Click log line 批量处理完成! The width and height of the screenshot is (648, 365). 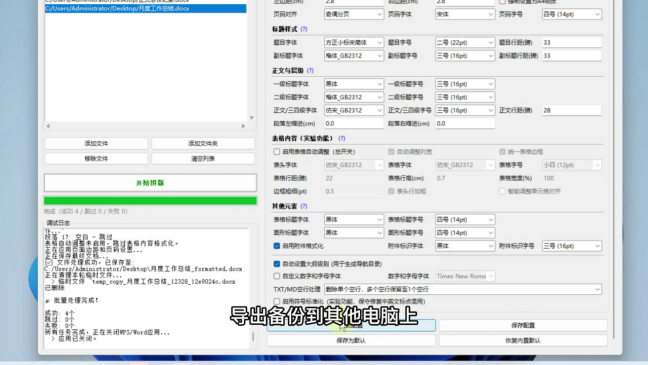pos(72,301)
